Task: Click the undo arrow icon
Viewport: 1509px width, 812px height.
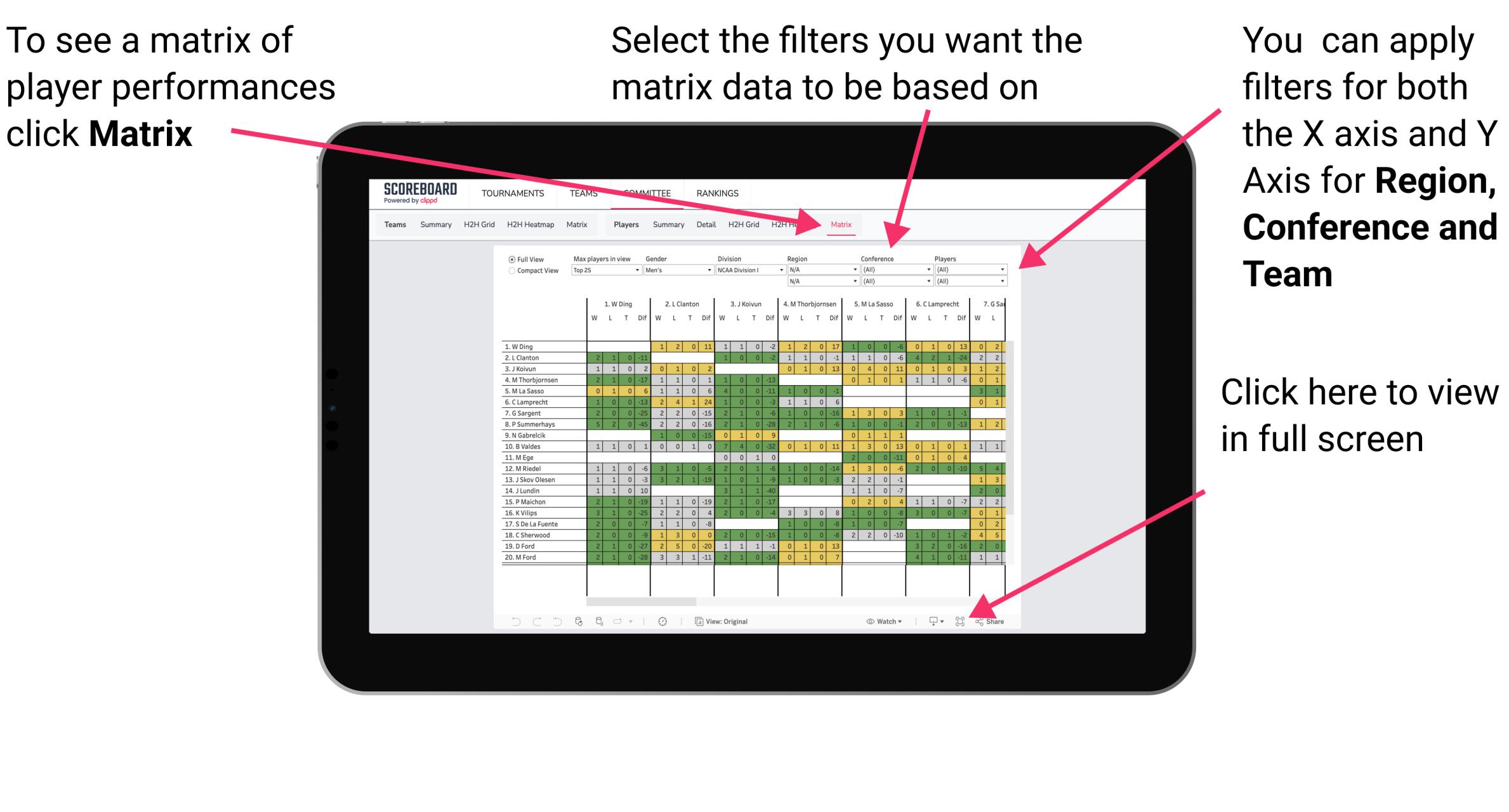Action: coord(510,621)
